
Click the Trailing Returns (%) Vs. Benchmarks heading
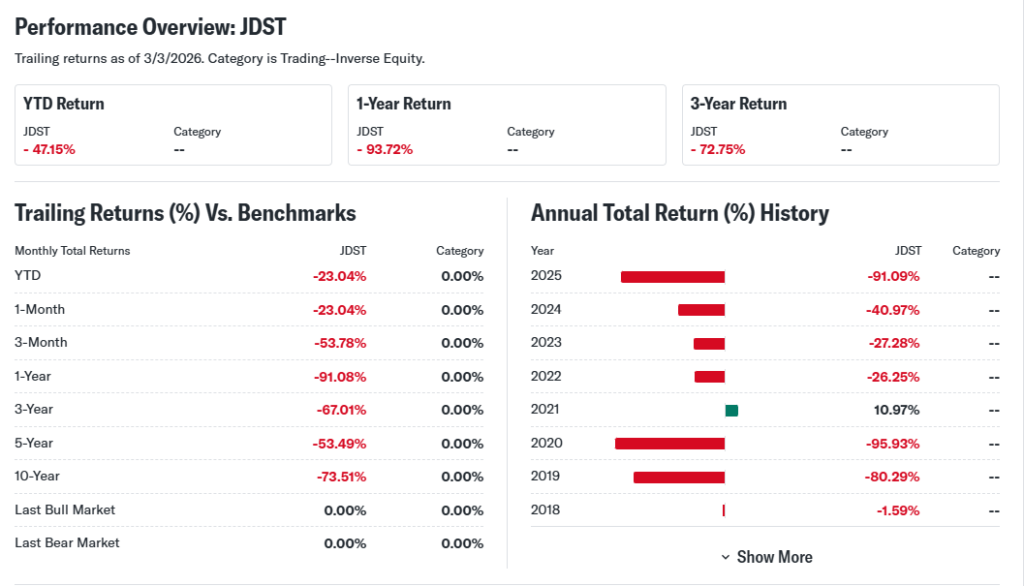(x=185, y=213)
